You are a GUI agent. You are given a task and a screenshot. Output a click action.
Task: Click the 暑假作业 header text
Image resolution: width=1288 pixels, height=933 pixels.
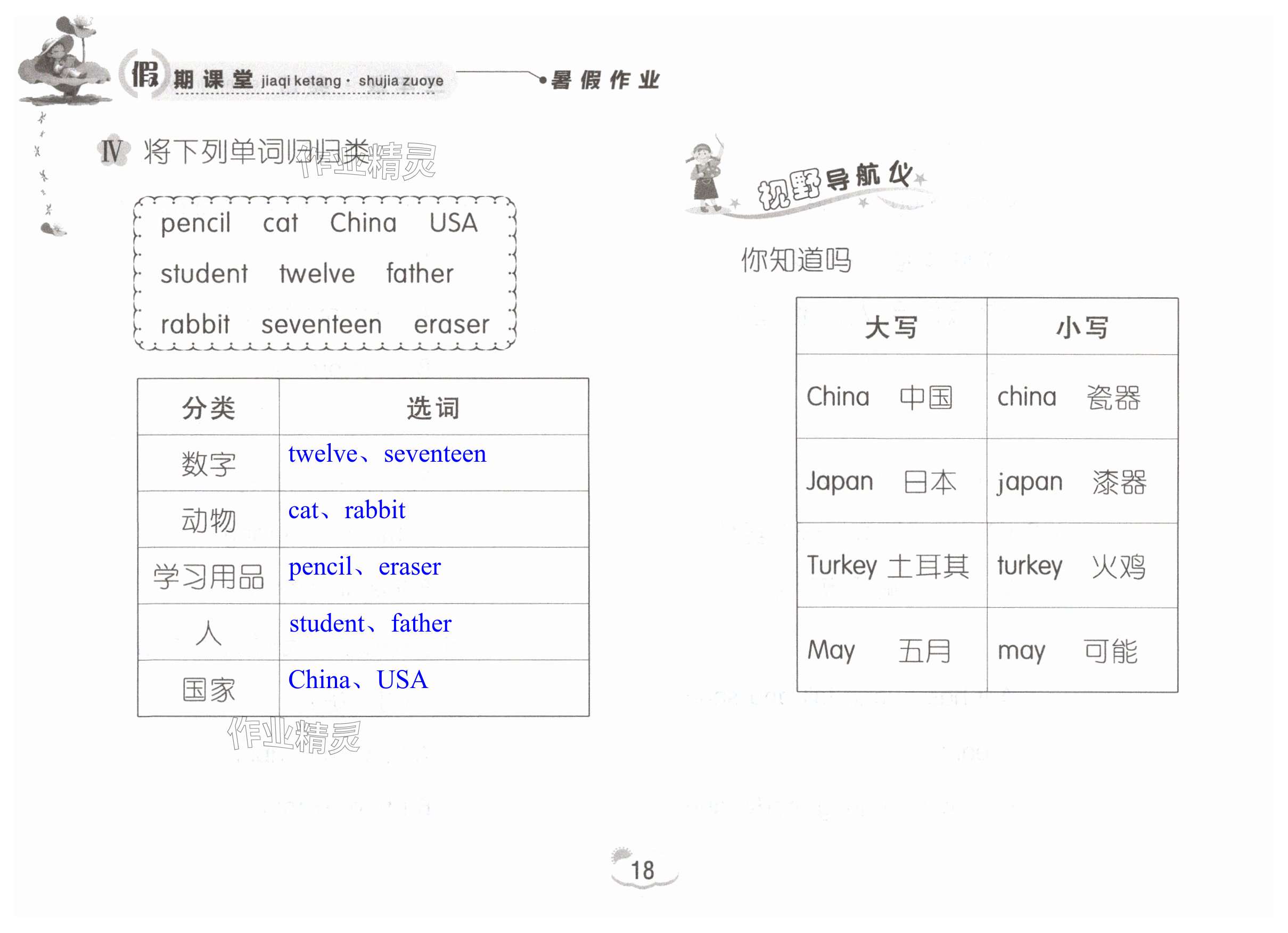pyautogui.click(x=605, y=80)
